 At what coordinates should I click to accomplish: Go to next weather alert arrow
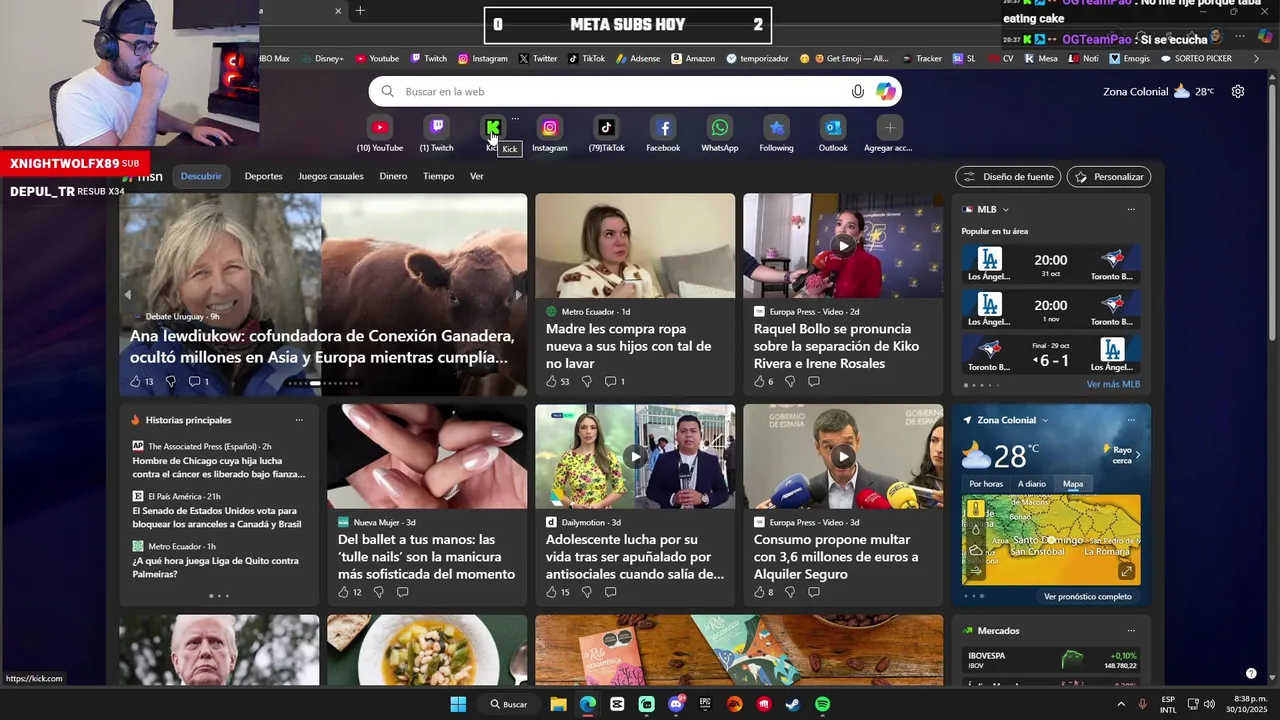click(x=1137, y=455)
